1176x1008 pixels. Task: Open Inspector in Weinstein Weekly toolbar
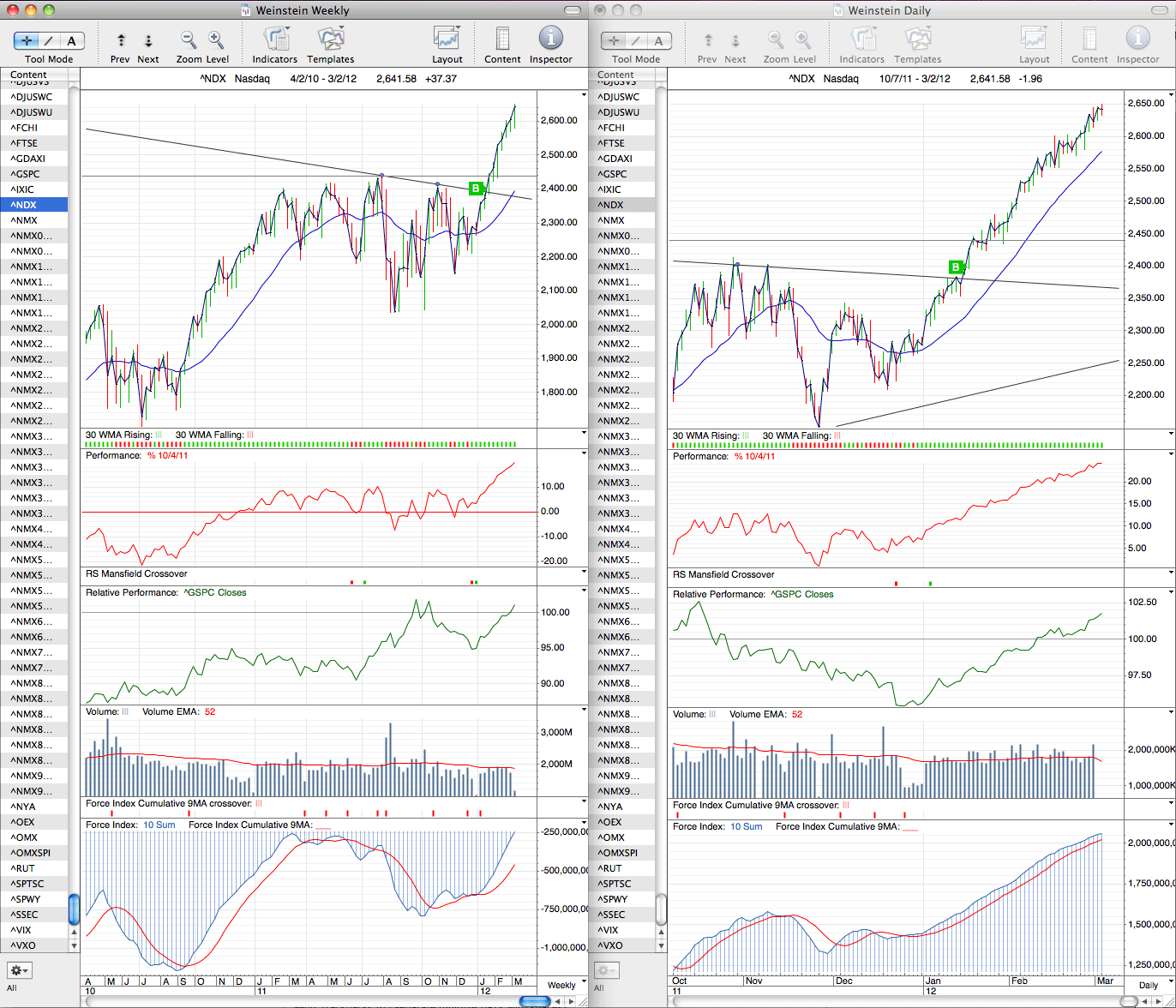pos(550,39)
